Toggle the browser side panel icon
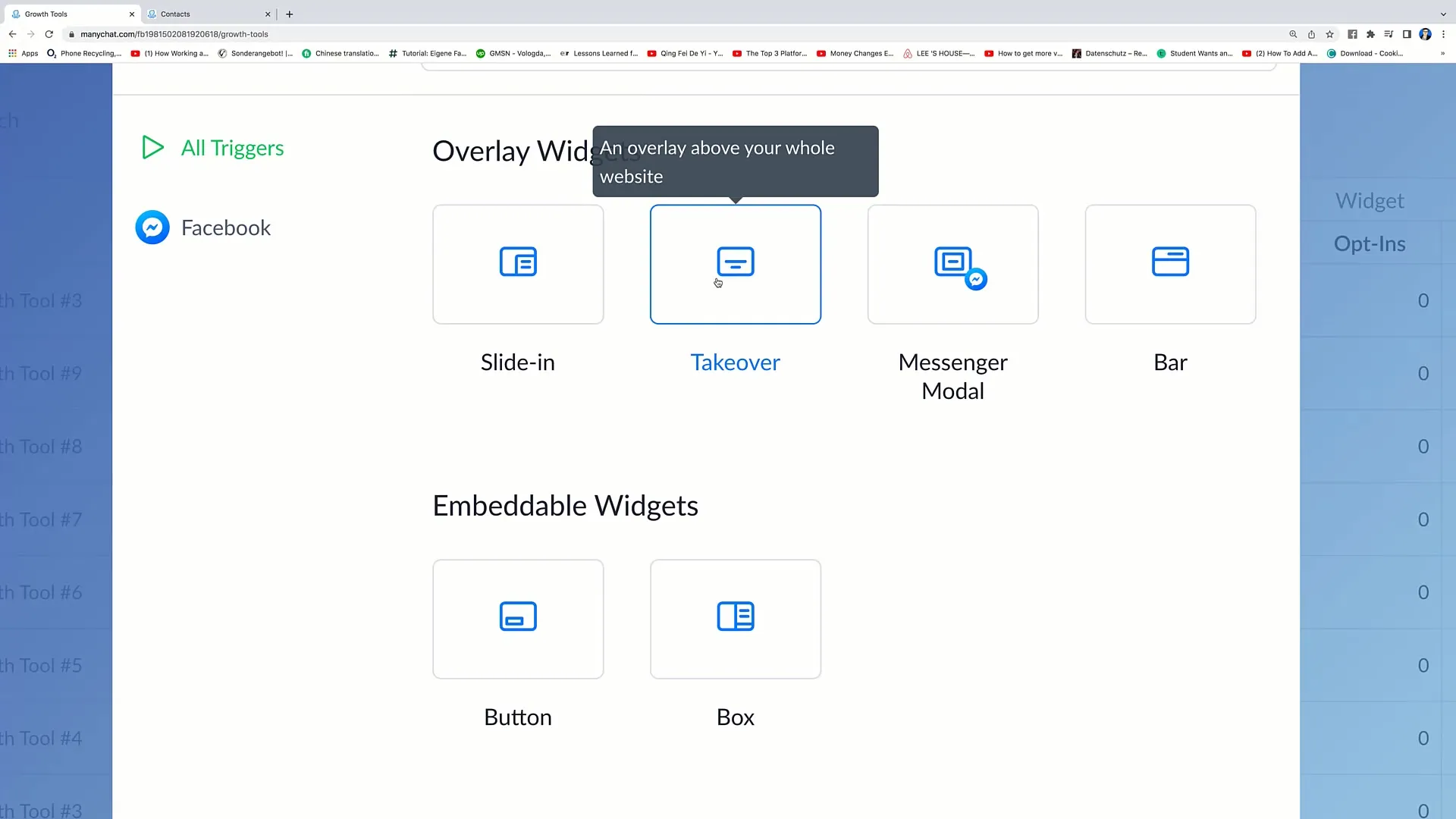The width and height of the screenshot is (1456, 819). 1407,34
